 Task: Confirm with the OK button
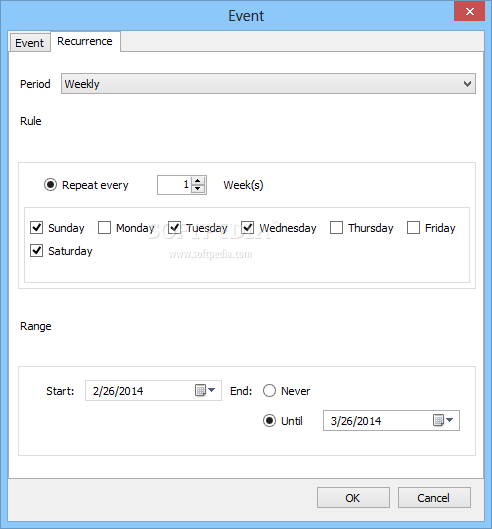353,498
